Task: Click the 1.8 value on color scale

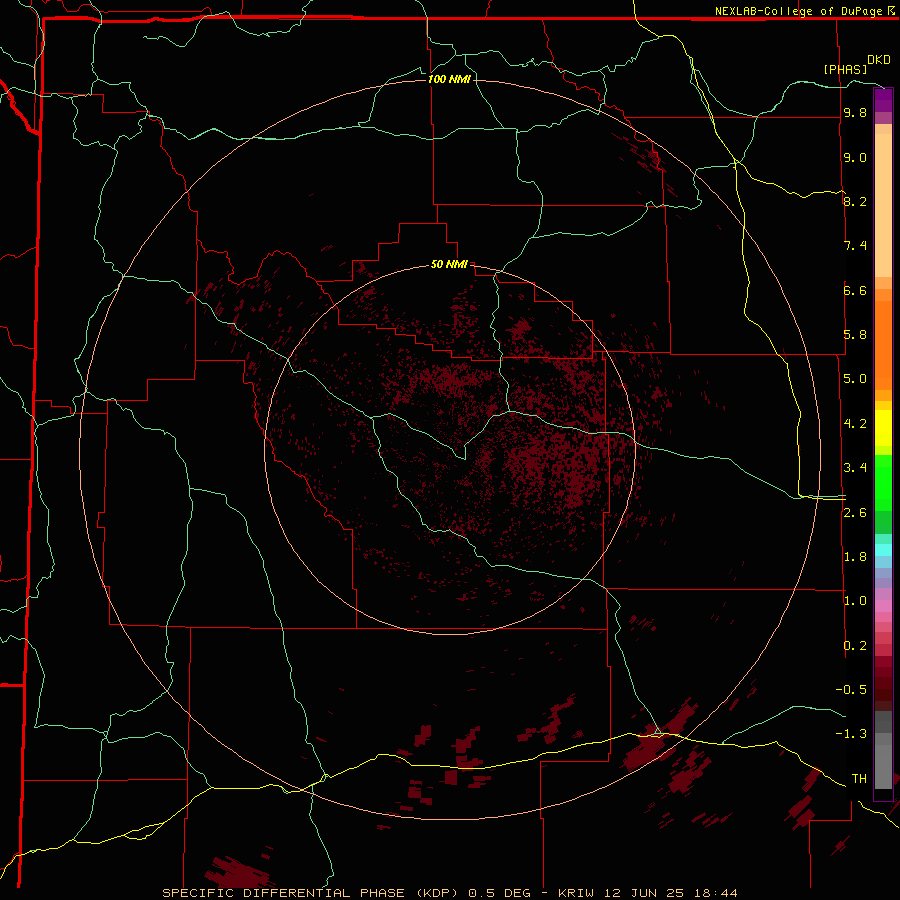Action: [x=855, y=557]
